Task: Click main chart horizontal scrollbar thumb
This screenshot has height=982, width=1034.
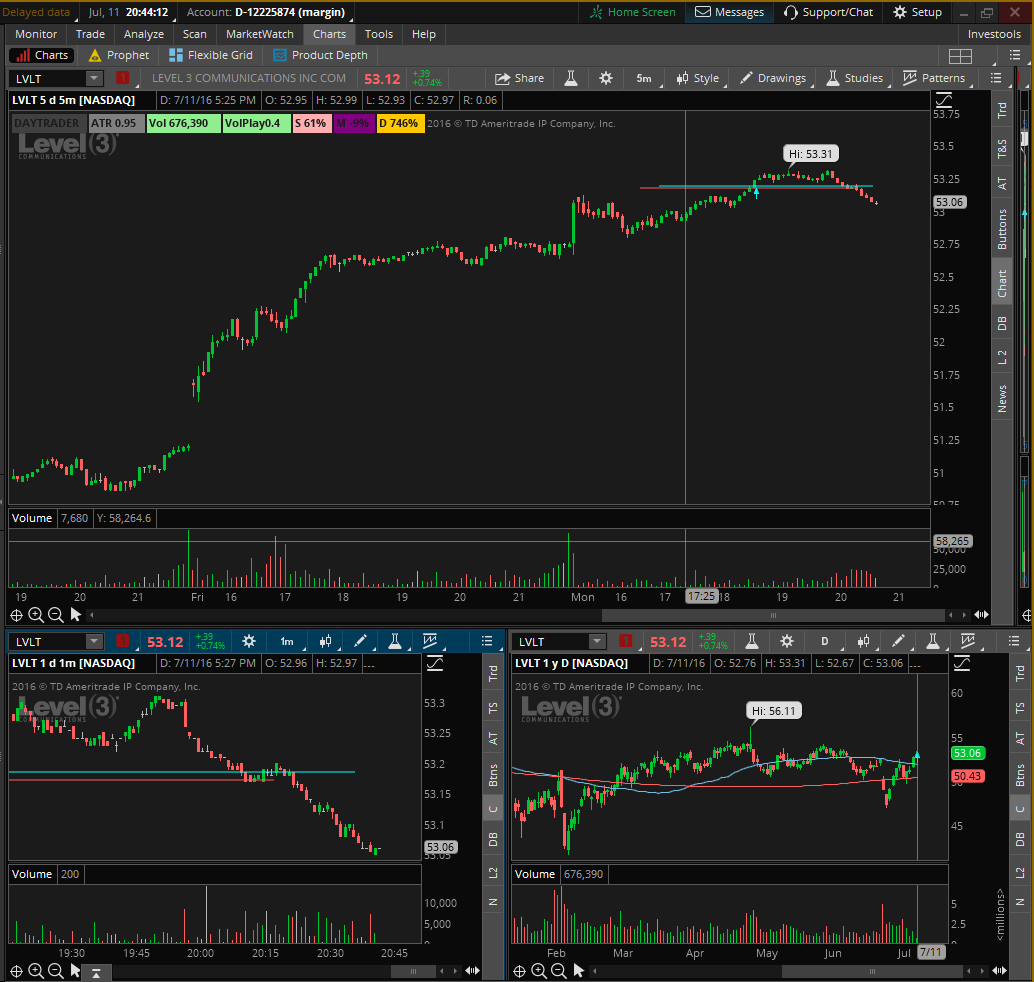Action: [773, 615]
